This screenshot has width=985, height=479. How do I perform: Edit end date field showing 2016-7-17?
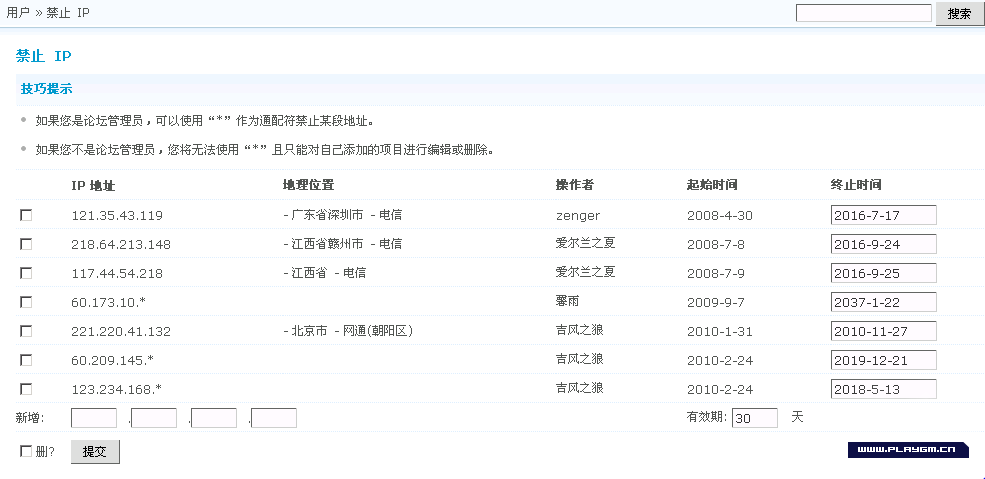tap(883, 216)
